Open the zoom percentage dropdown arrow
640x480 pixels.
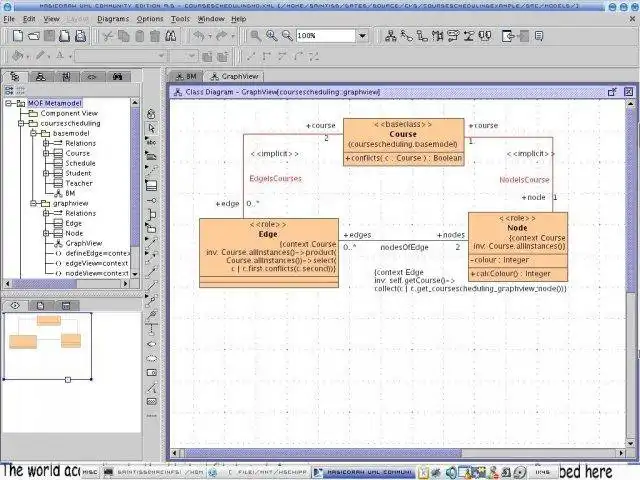362,36
